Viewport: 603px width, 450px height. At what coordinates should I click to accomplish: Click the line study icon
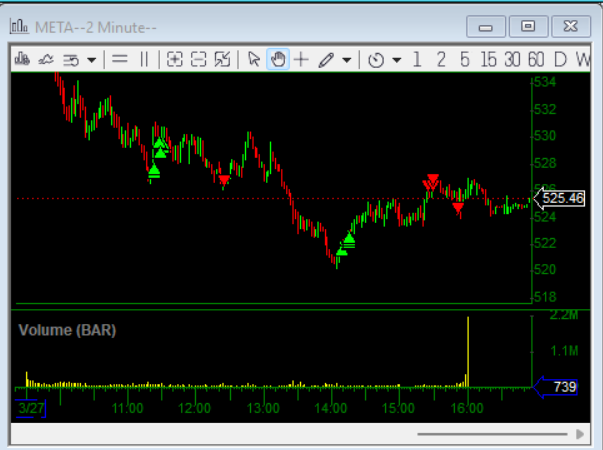tap(46, 60)
